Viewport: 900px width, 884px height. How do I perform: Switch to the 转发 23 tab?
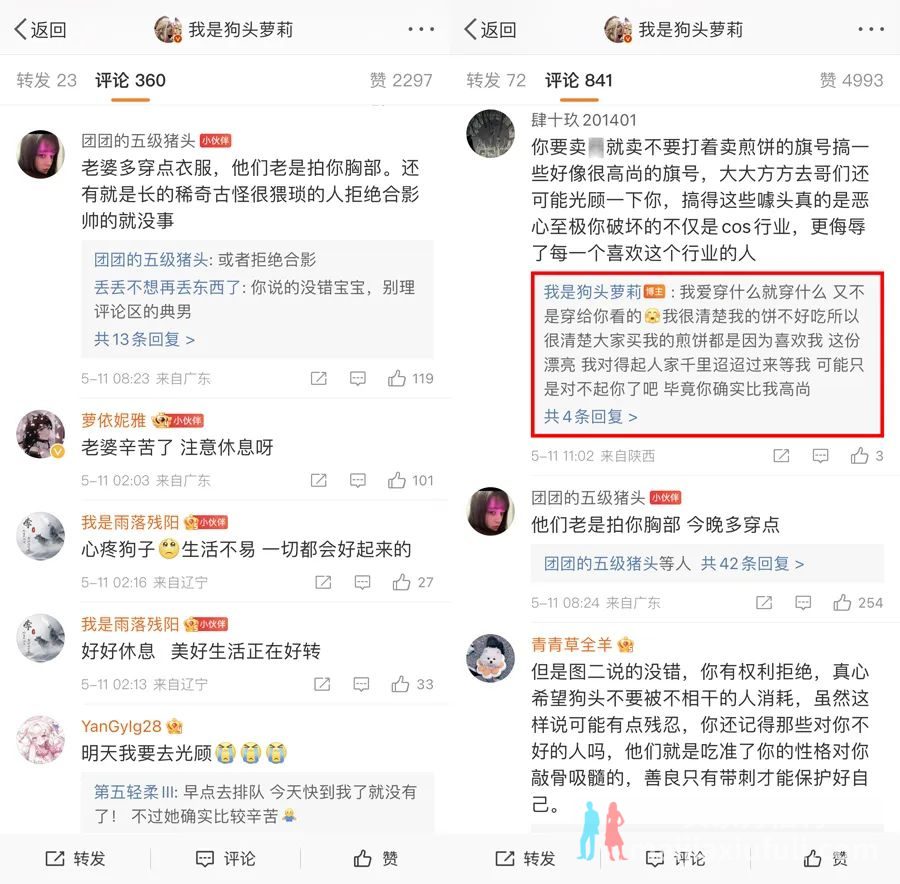tap(46, 80)
